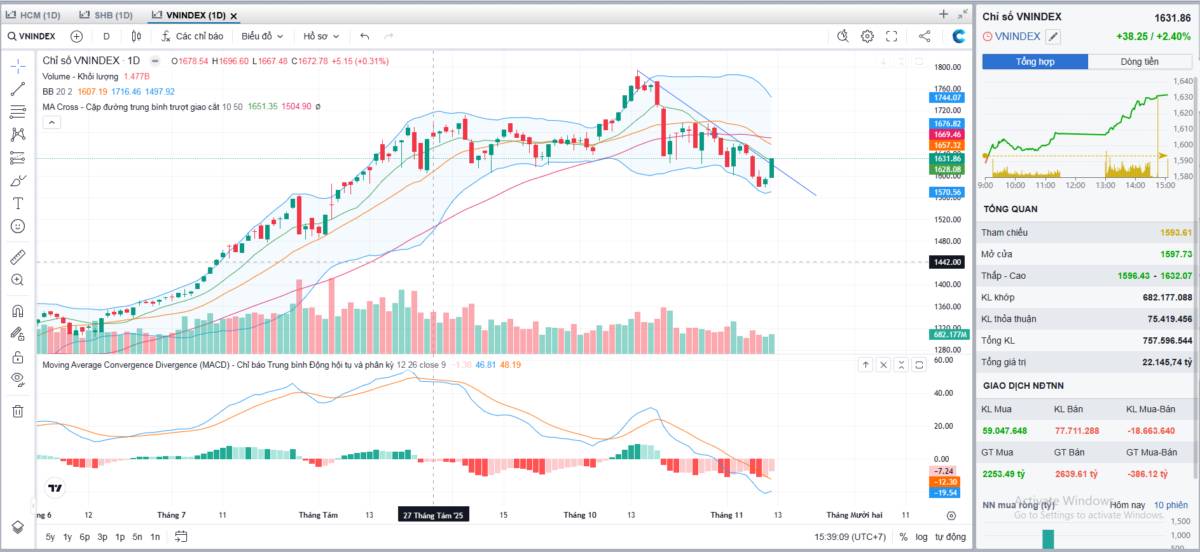Select the crosshair cursor tool
This screenshot has height=552, width=1200.
pyautogui.click(x=17, y=65)
